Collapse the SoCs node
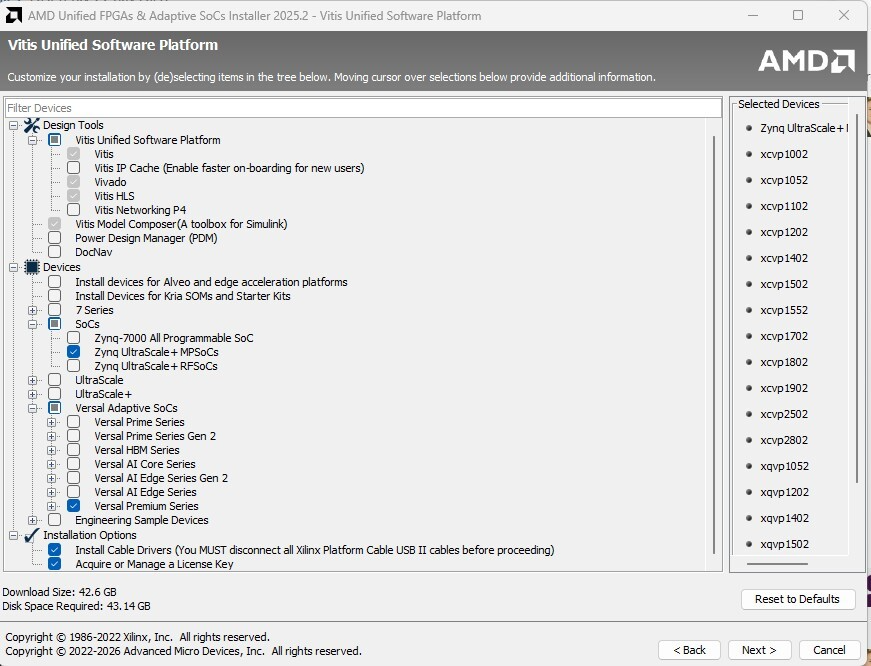This screenshot has height=666, width=871. (32, 324)
